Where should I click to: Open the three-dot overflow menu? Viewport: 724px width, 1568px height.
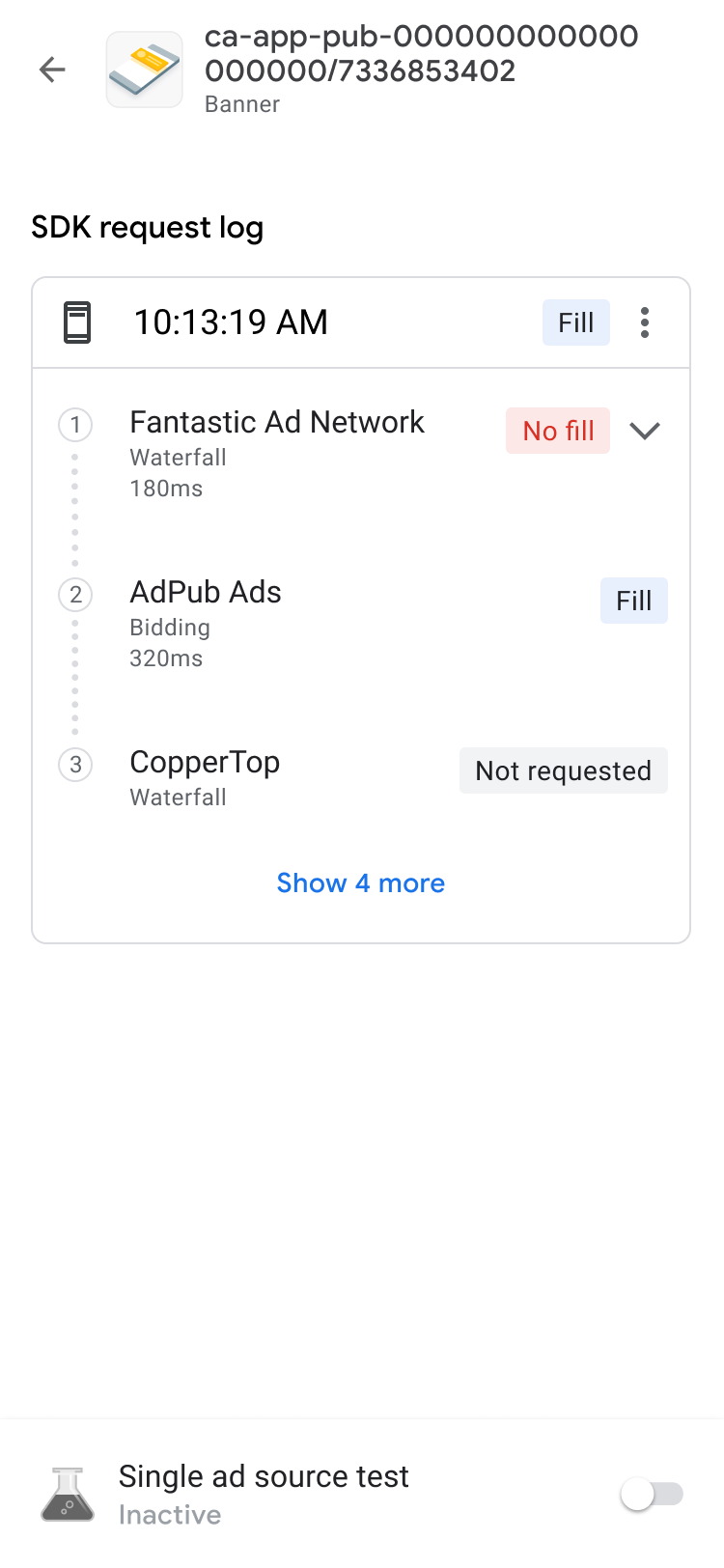tap(645, 322)
